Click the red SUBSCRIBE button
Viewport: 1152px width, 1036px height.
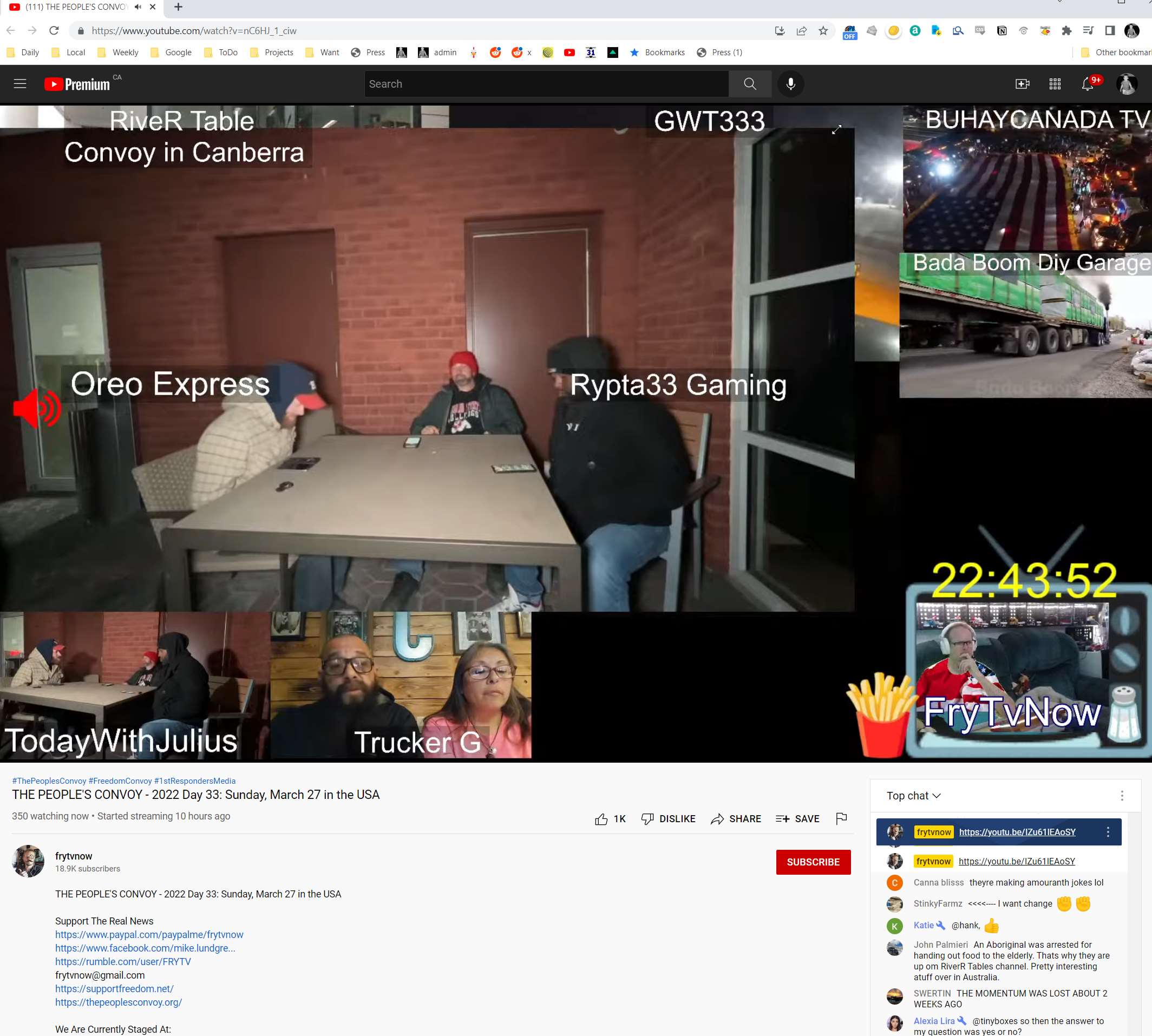pyautogui.click(x=813, y=862)
